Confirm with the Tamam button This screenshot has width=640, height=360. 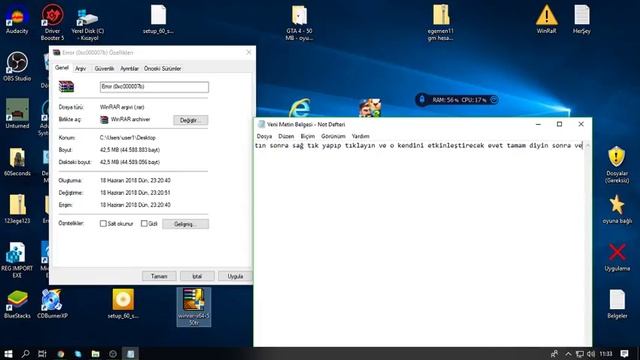[159, 276]
